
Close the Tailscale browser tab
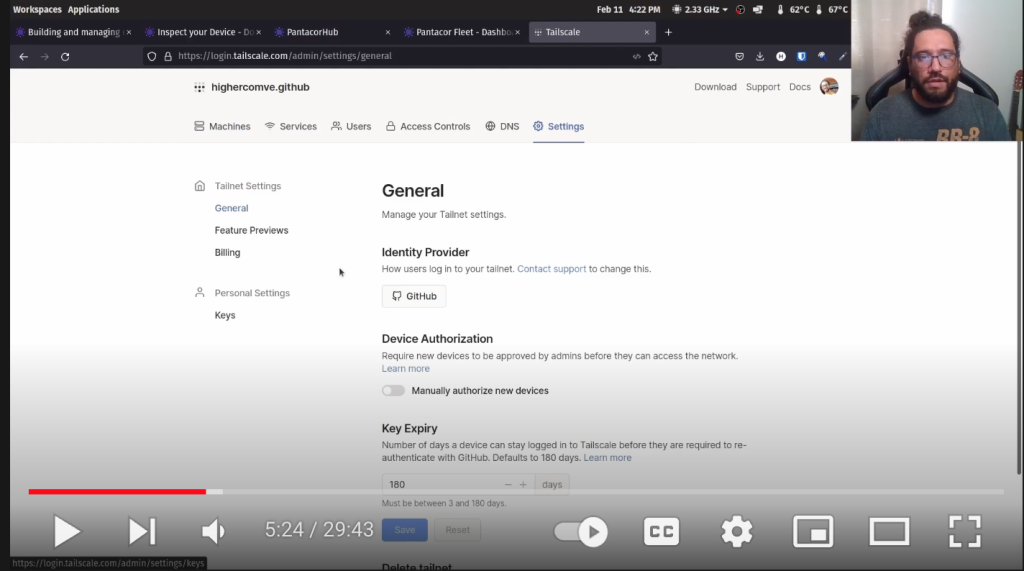tap(647, 32)
